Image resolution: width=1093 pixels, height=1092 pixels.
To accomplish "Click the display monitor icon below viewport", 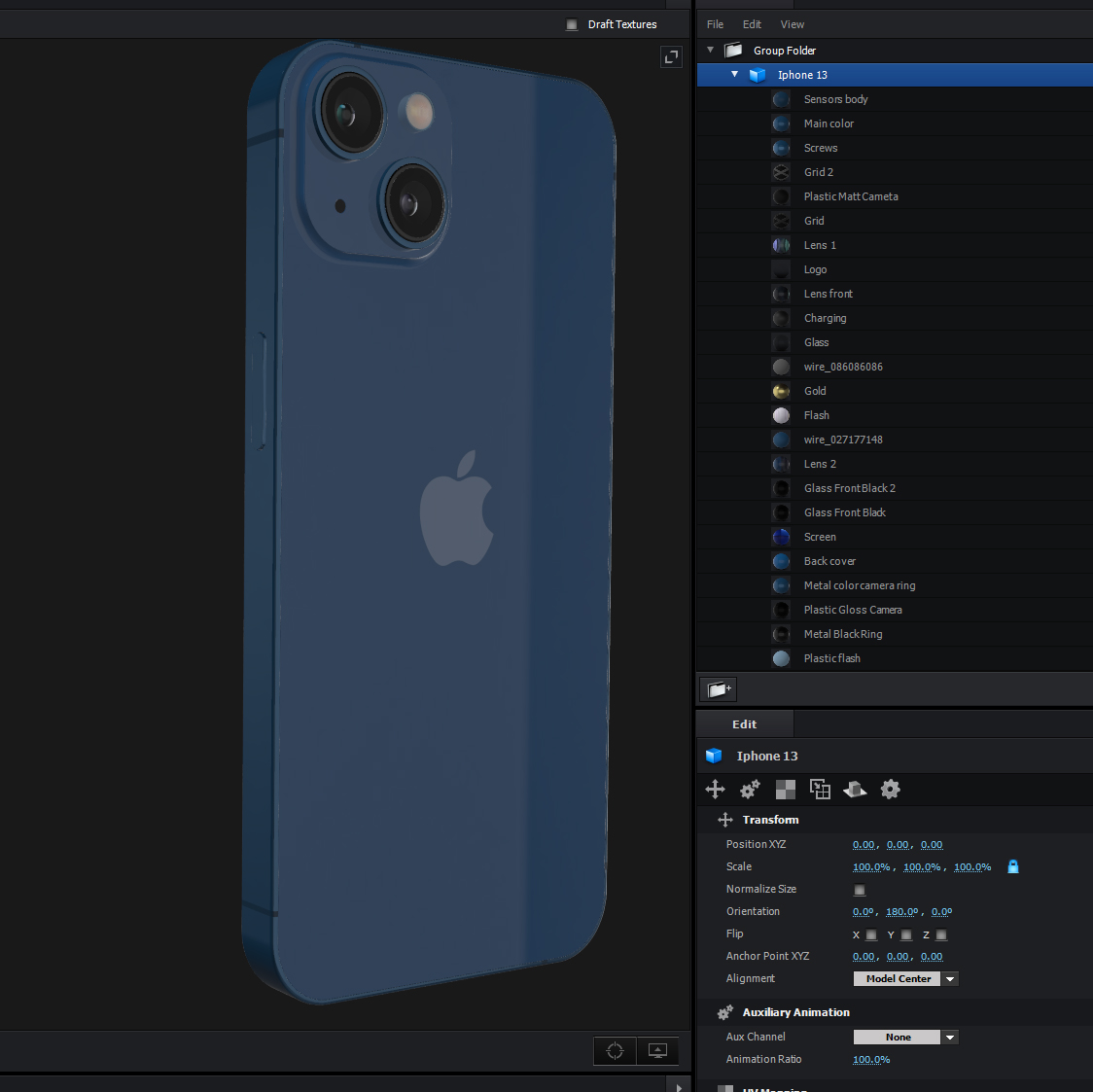I will tap(657, 1051).
